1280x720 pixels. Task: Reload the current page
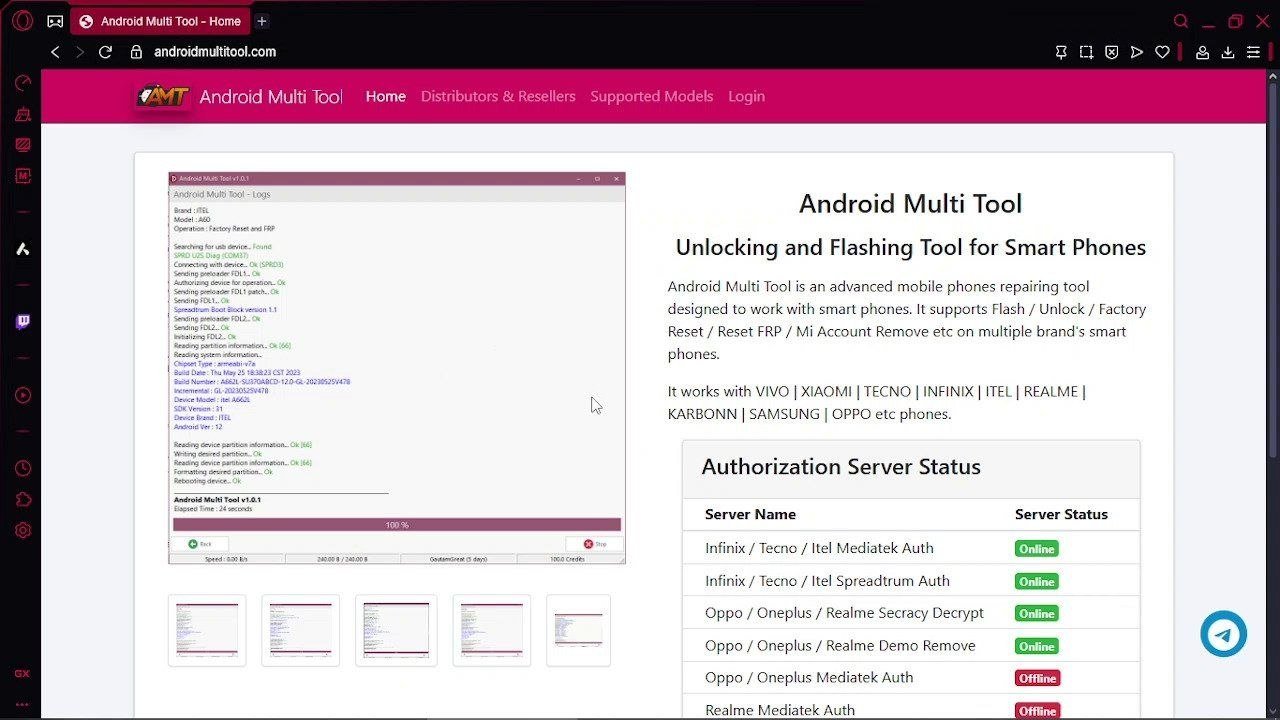coord(105,52)
